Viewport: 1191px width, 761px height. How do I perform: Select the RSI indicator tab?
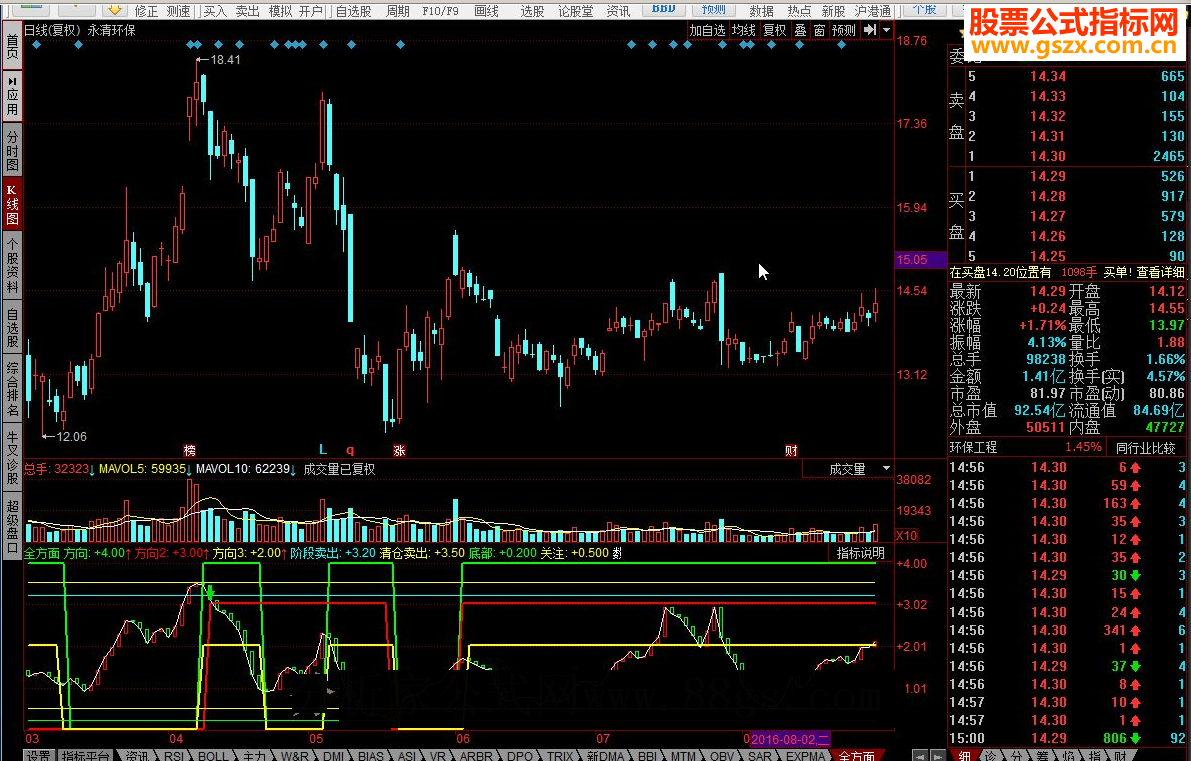pos(174,756)
